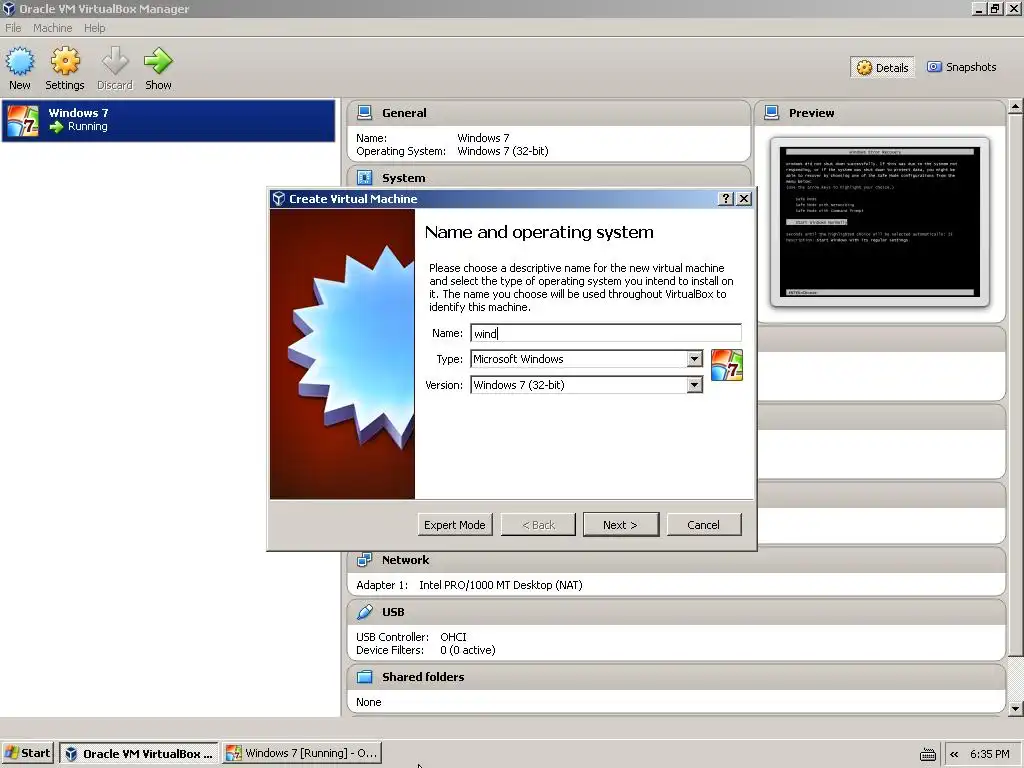The width and height of the screenshot is (1024, 768).
Task: Switch to the Details view
Action: pos(882,67)
